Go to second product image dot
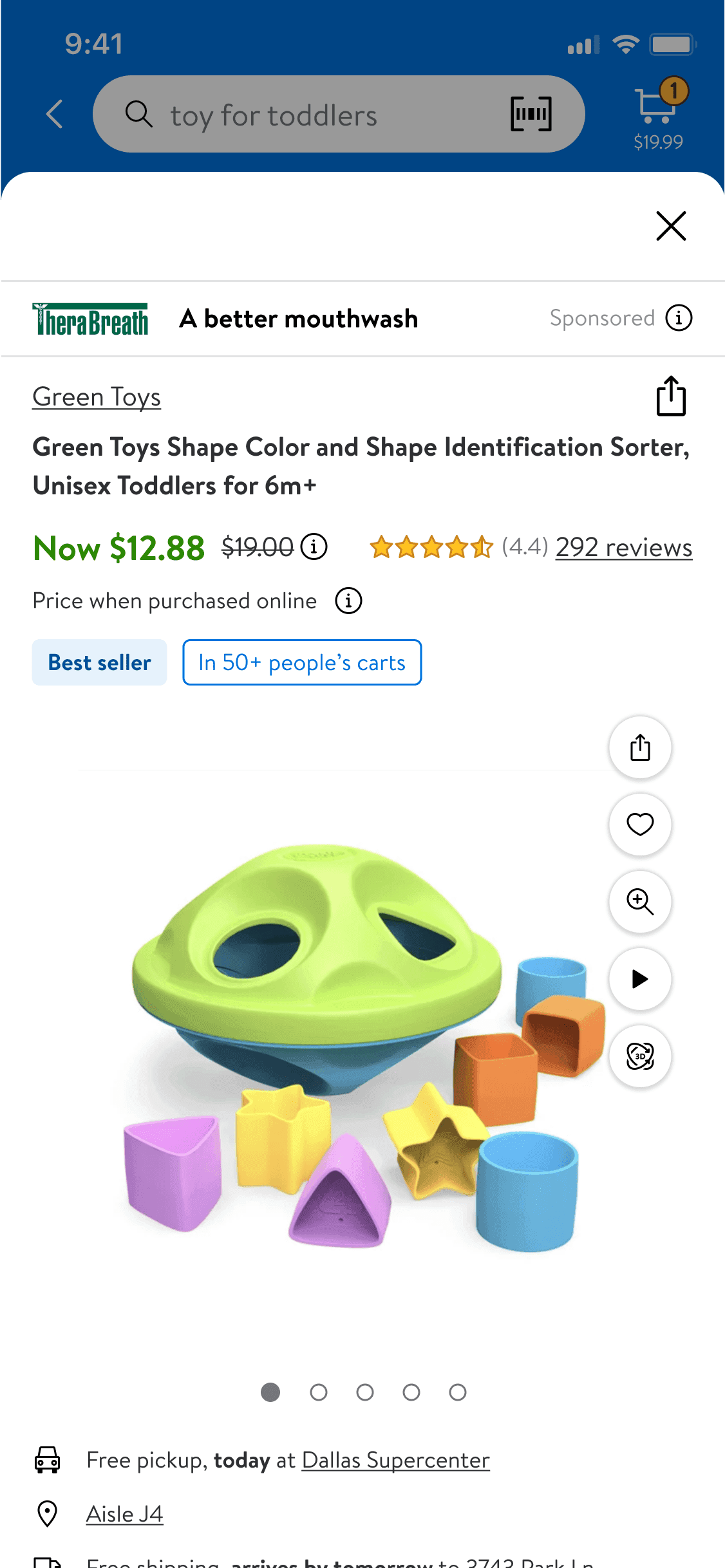 click(319, 1392)
